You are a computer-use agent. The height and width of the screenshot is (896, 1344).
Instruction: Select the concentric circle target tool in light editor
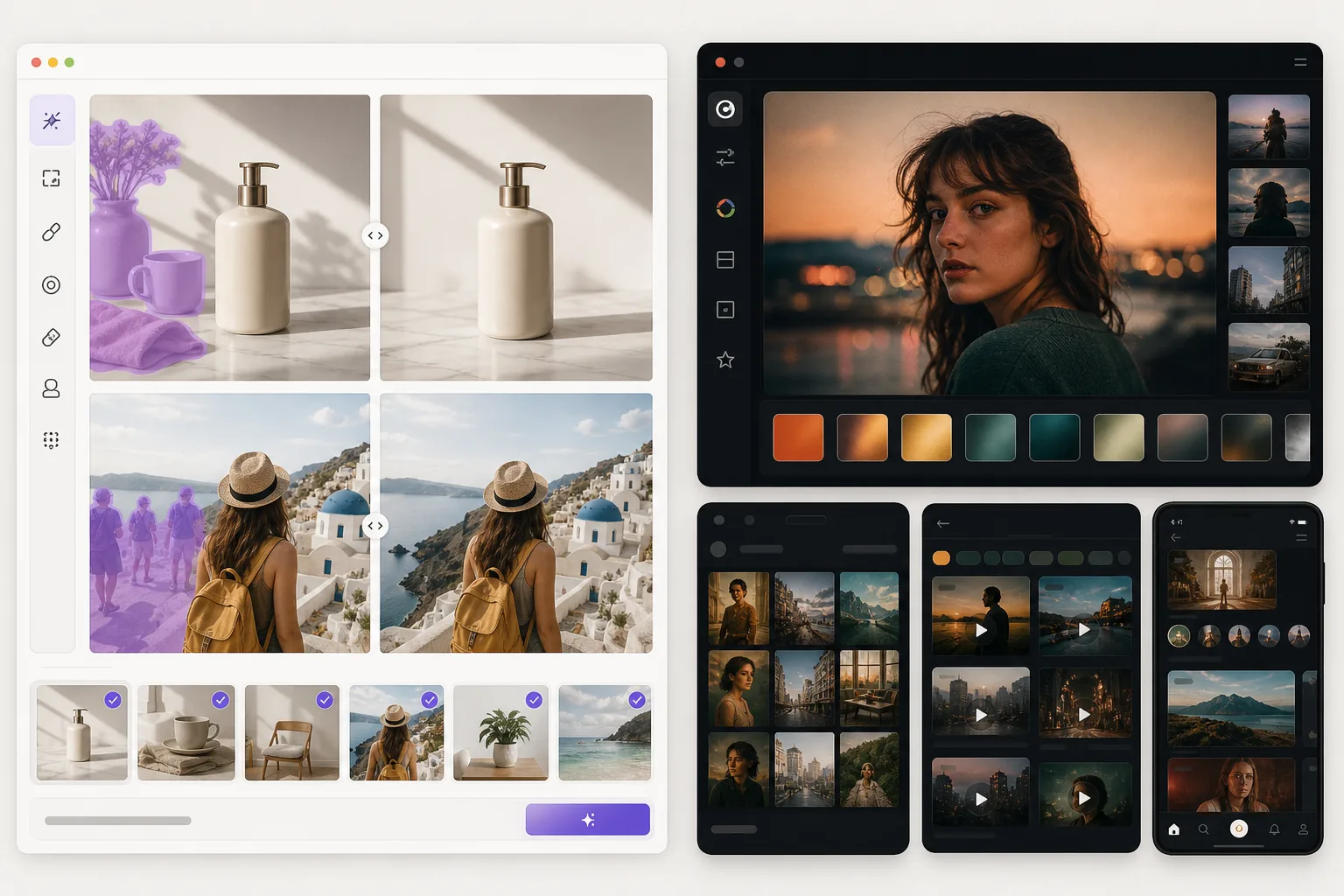tap(52, 284)
